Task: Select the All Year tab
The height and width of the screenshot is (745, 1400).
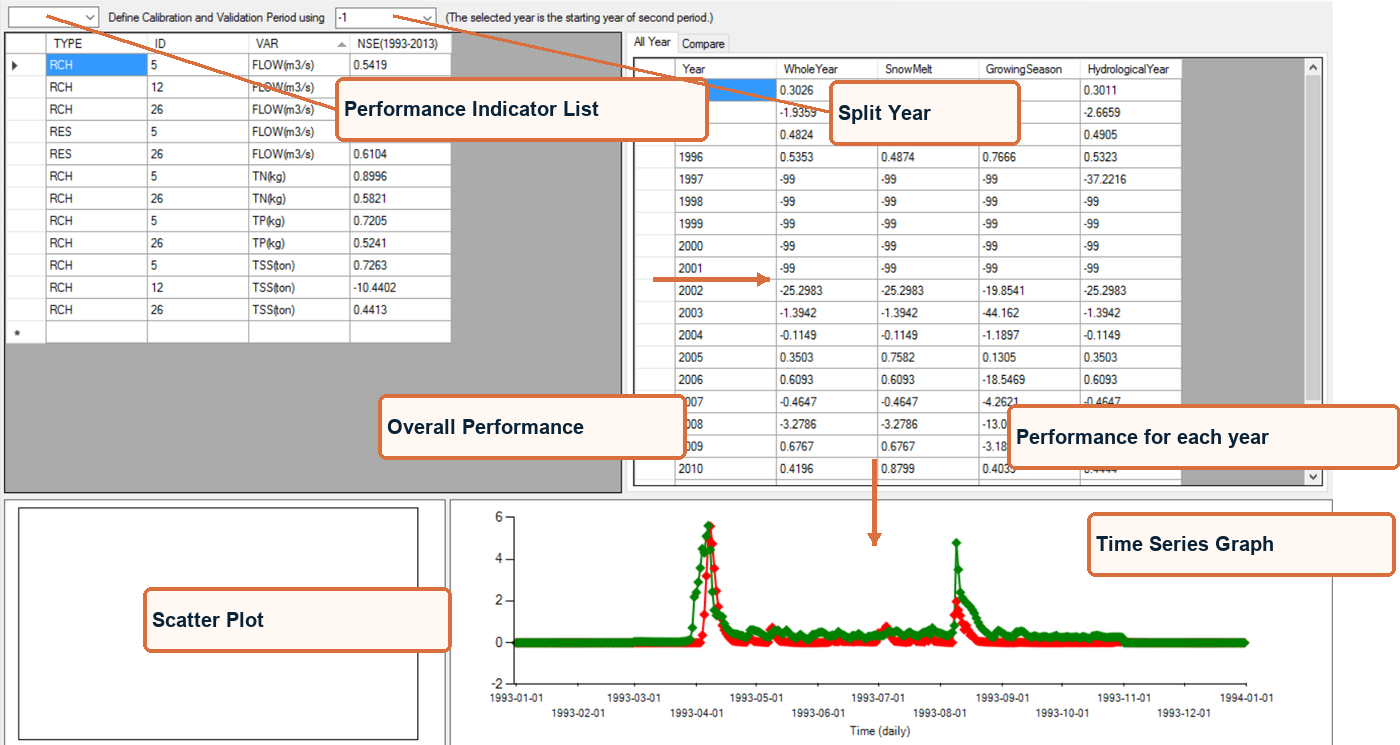Action: click(x=653, y=42)
